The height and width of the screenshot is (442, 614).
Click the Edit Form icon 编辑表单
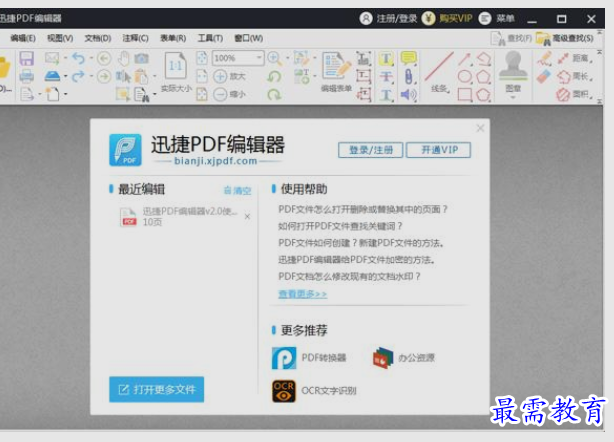(336, 66)
